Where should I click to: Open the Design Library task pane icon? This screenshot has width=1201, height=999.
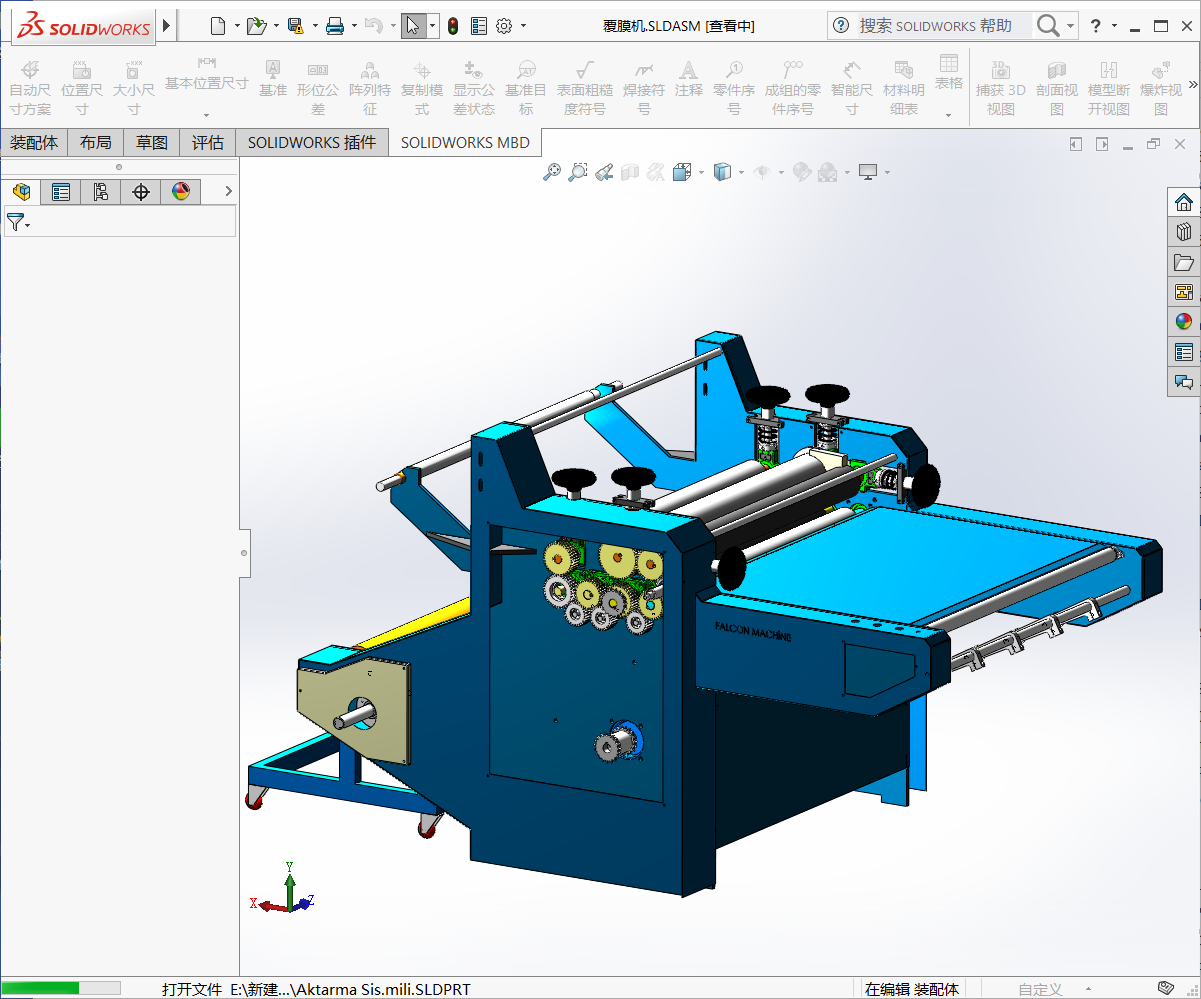click(x=1184, y=232)
